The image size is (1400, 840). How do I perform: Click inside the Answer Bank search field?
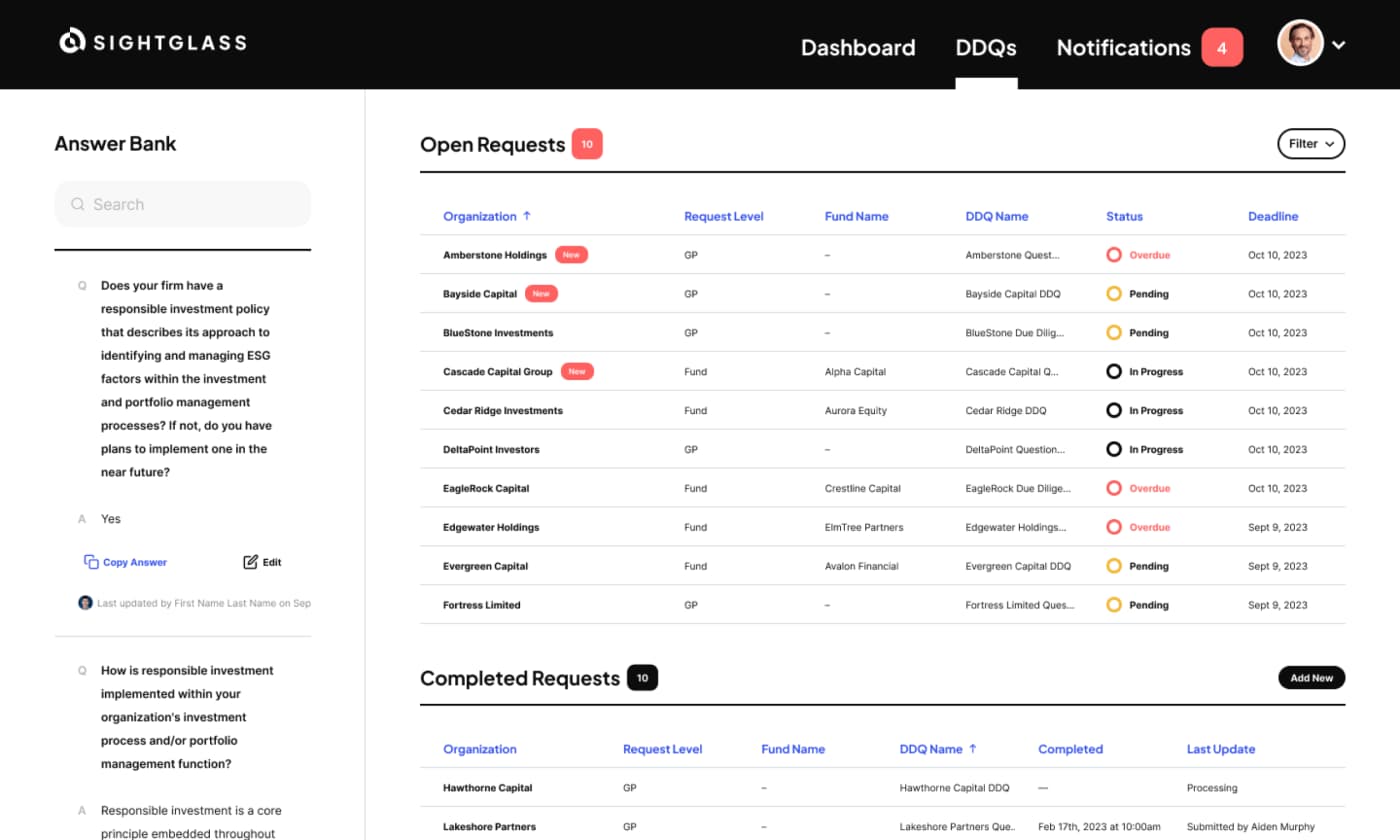click(x=183, y=204)
